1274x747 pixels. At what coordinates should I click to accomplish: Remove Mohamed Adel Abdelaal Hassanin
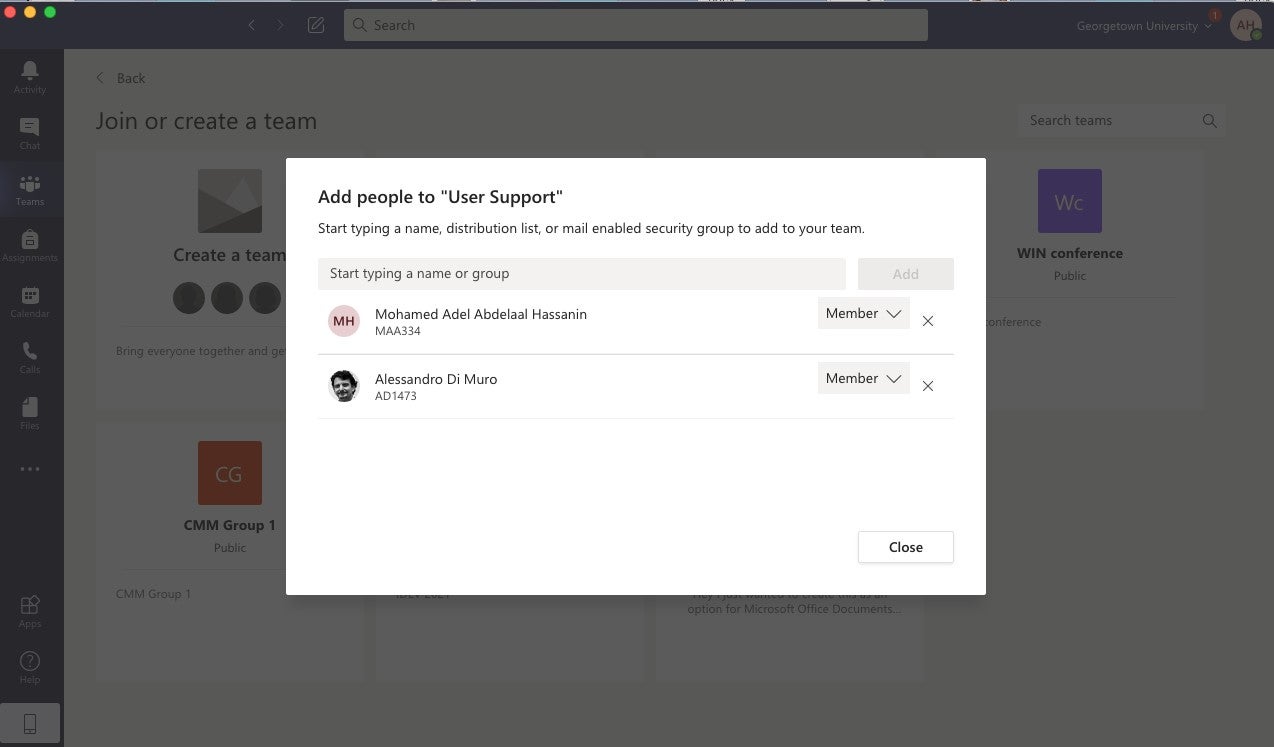coord(927,321)
